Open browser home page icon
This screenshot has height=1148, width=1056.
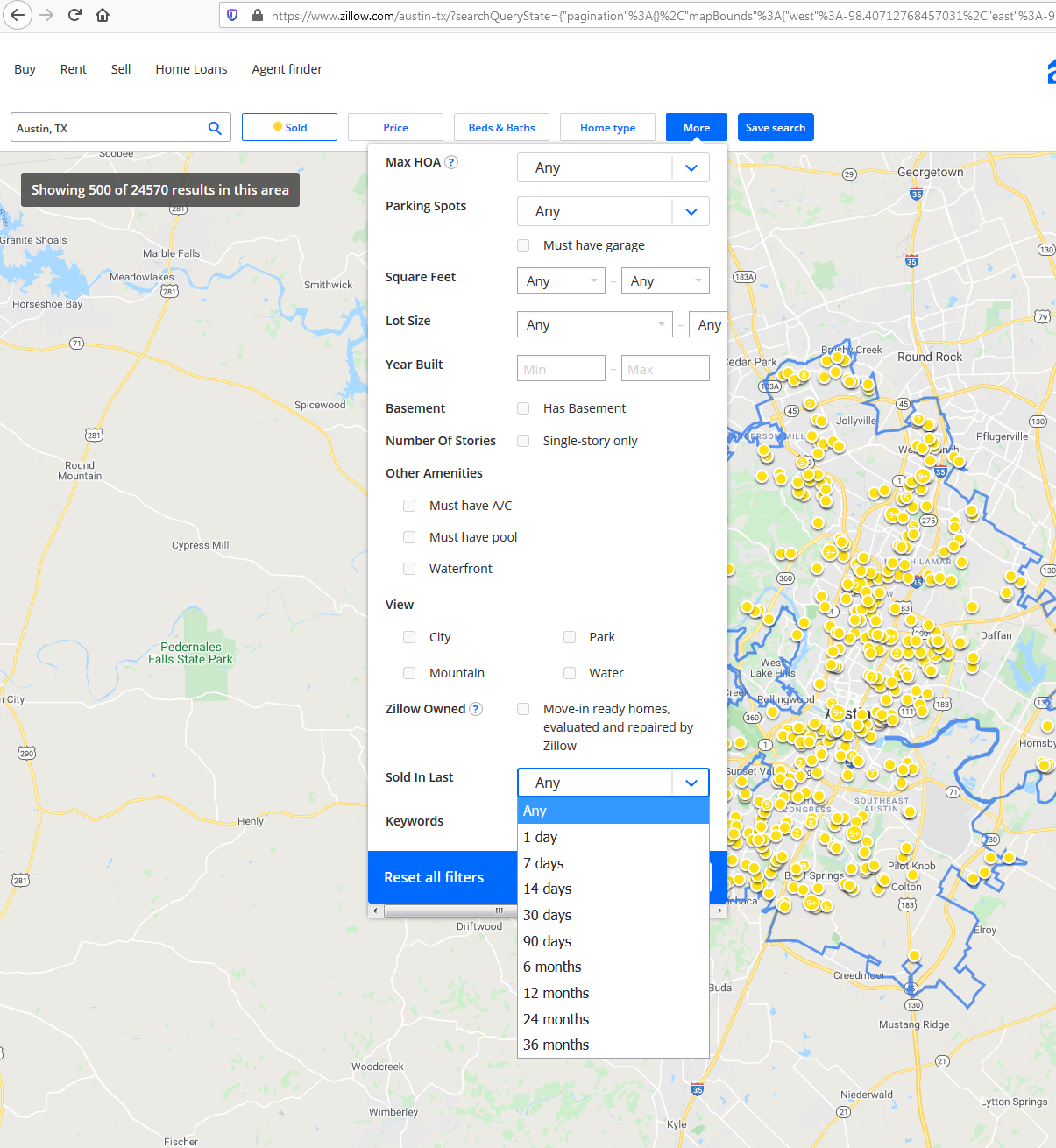pyautogui.click(x=103, y=15)
